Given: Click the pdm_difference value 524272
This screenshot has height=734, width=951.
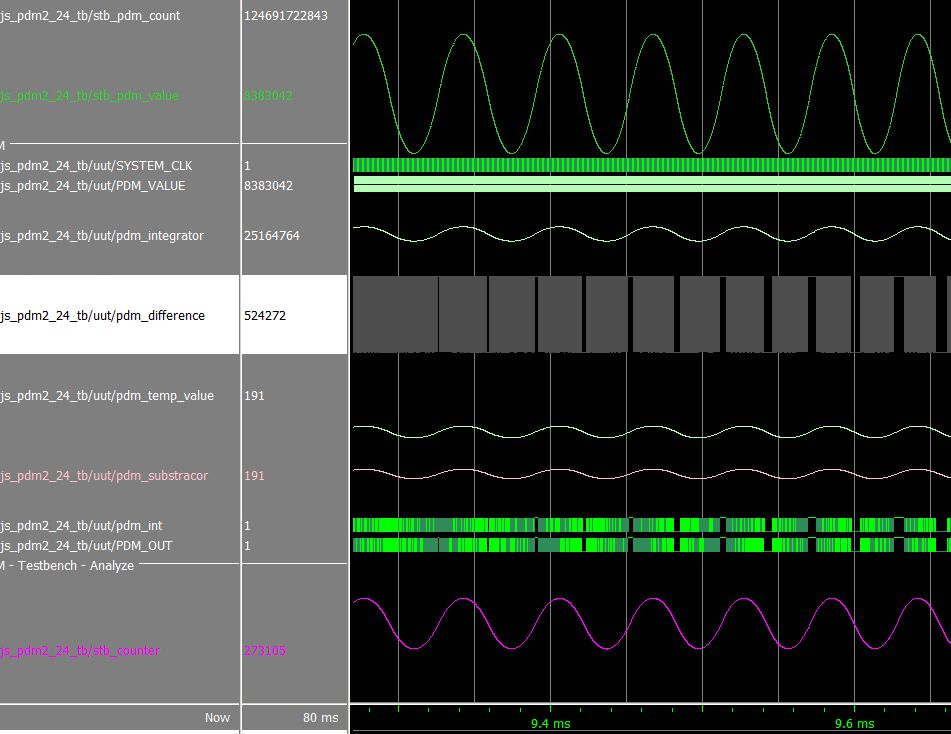Looking at the screenshot, I should (x=265, y=316).
